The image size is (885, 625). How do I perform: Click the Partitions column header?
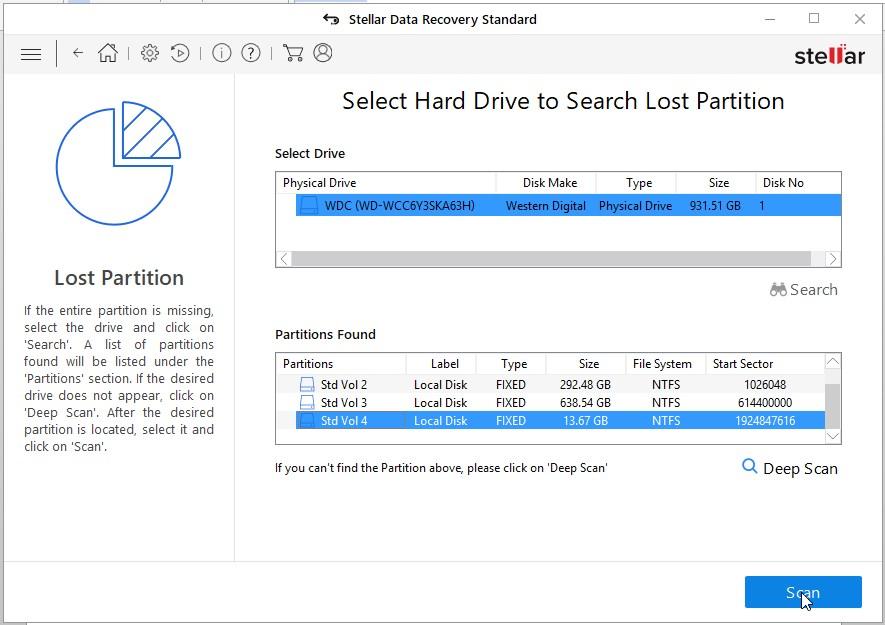341,364
